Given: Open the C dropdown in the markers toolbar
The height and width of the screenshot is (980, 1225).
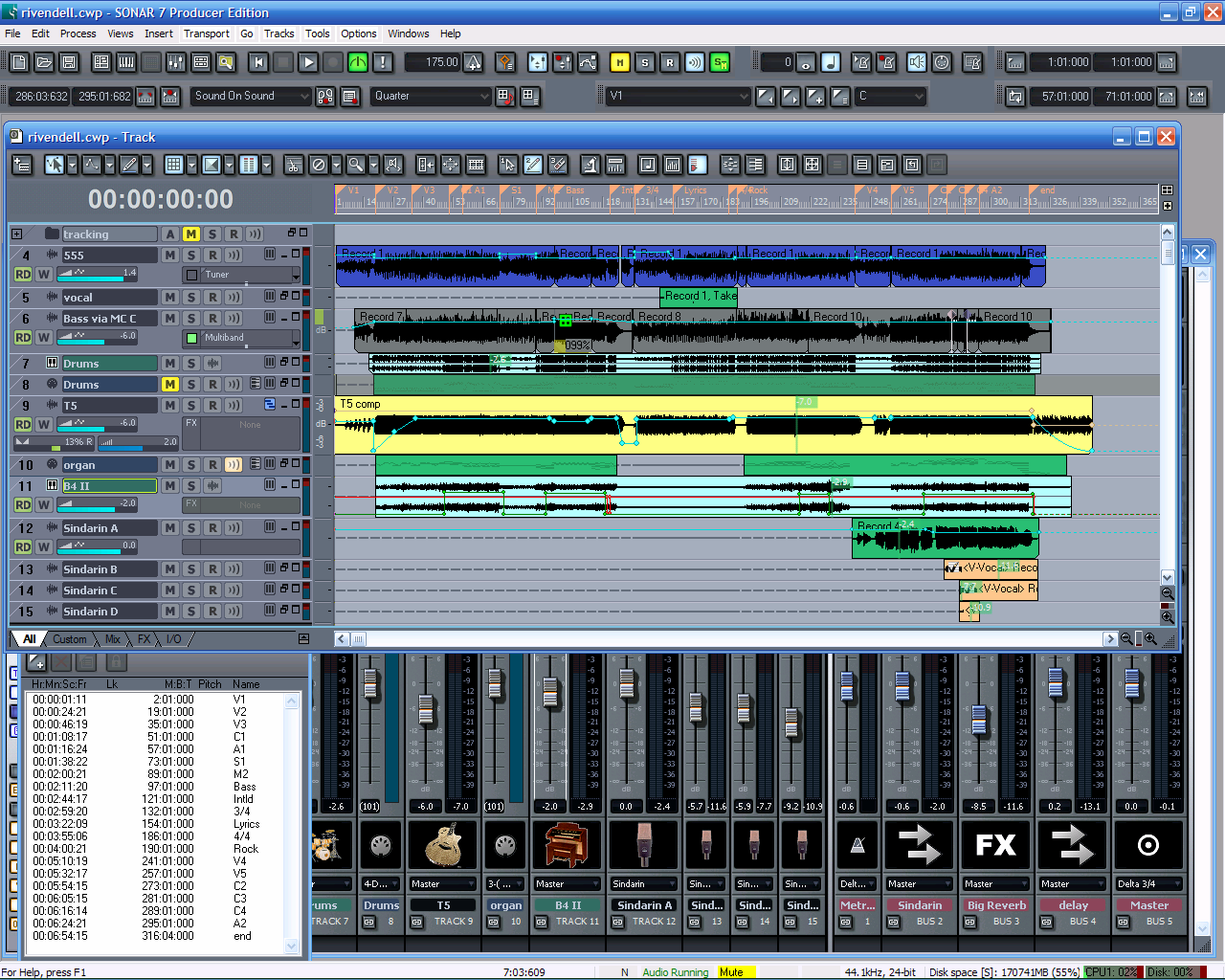Looking at the screenshot, I should [891, 96].
